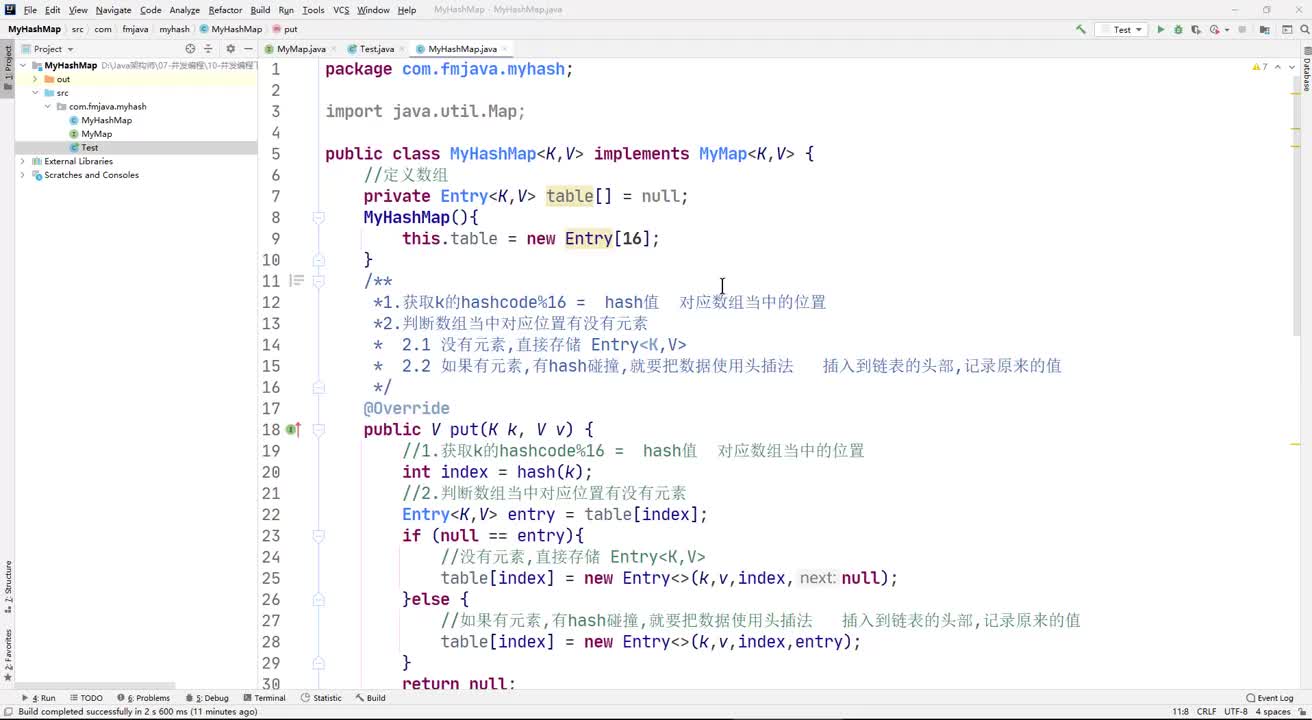
Task: Collapse the com.fmjava.myhash package
Action: click(x=47, y=106)
